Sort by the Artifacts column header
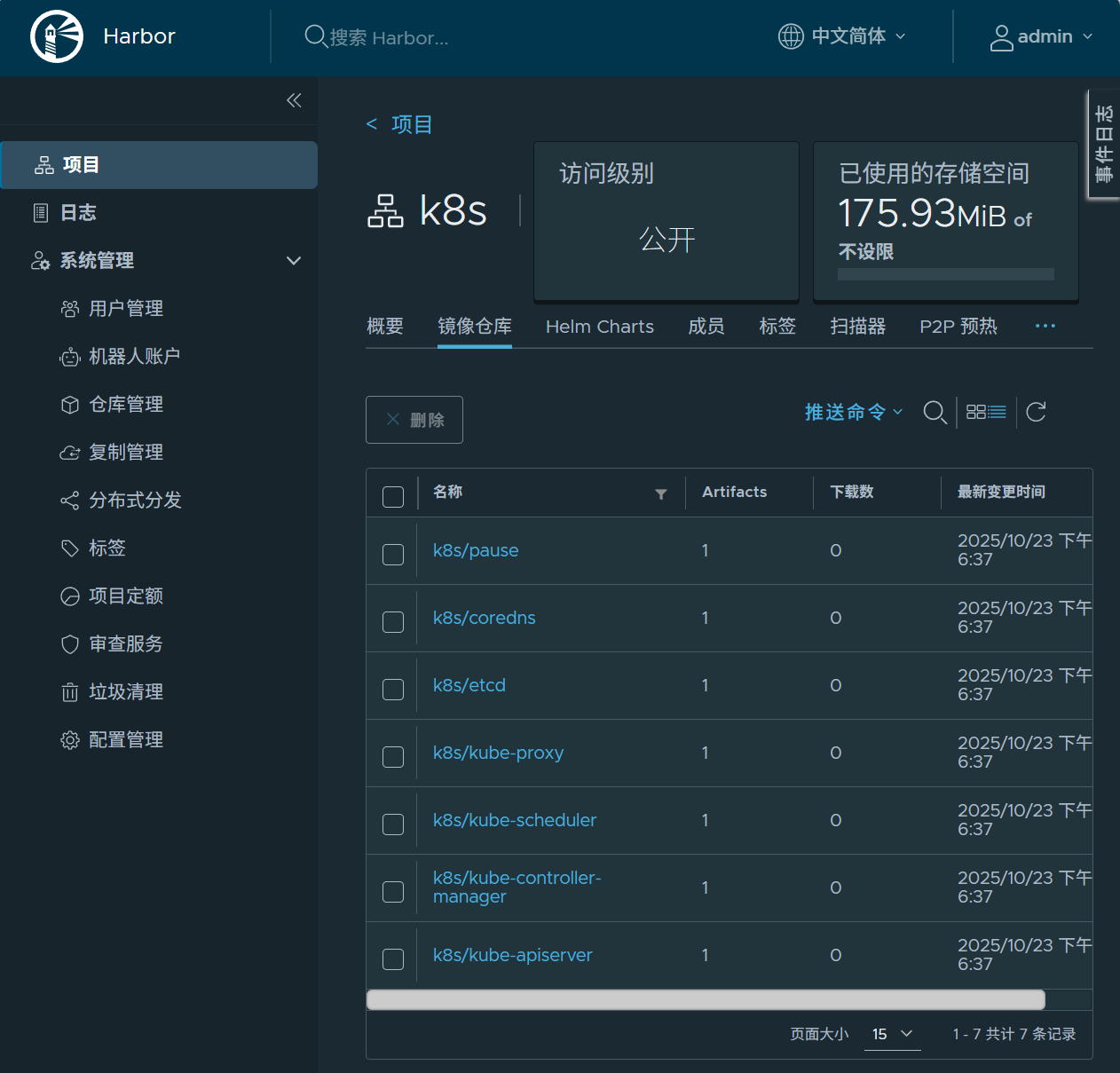 click(x=735, y=492)
